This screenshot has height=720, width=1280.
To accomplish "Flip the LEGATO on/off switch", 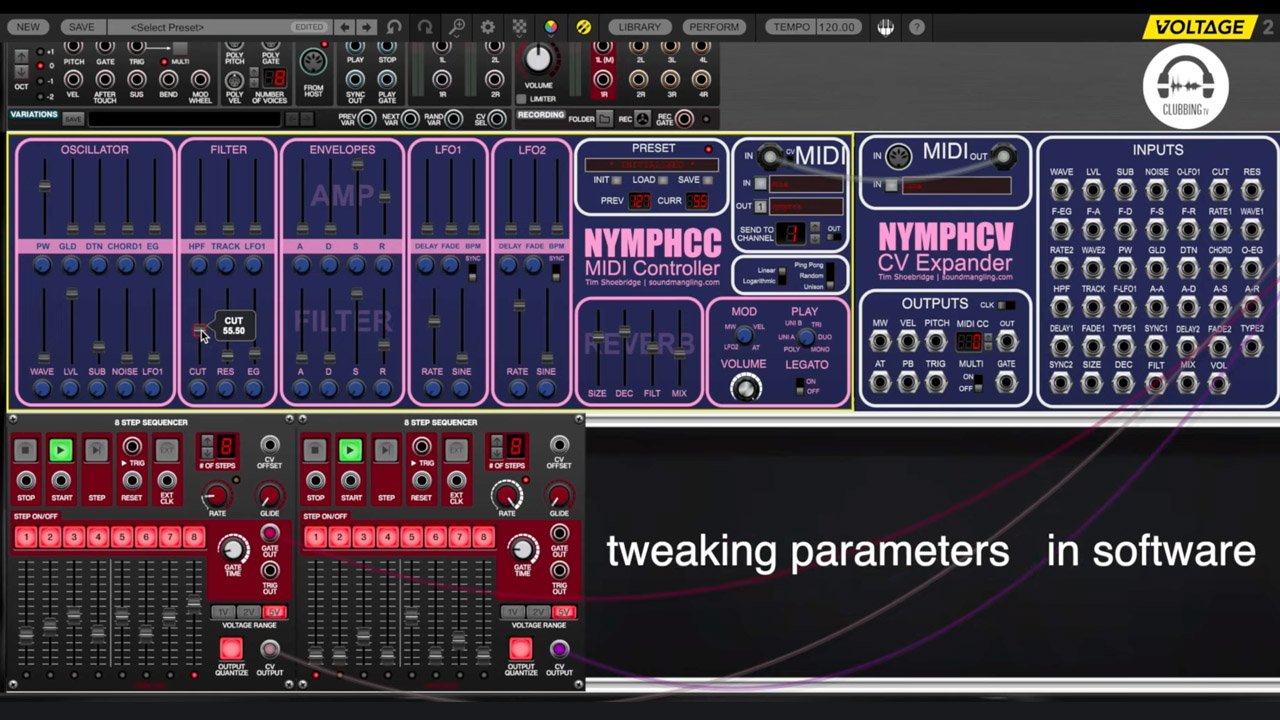I will (799, 386).
